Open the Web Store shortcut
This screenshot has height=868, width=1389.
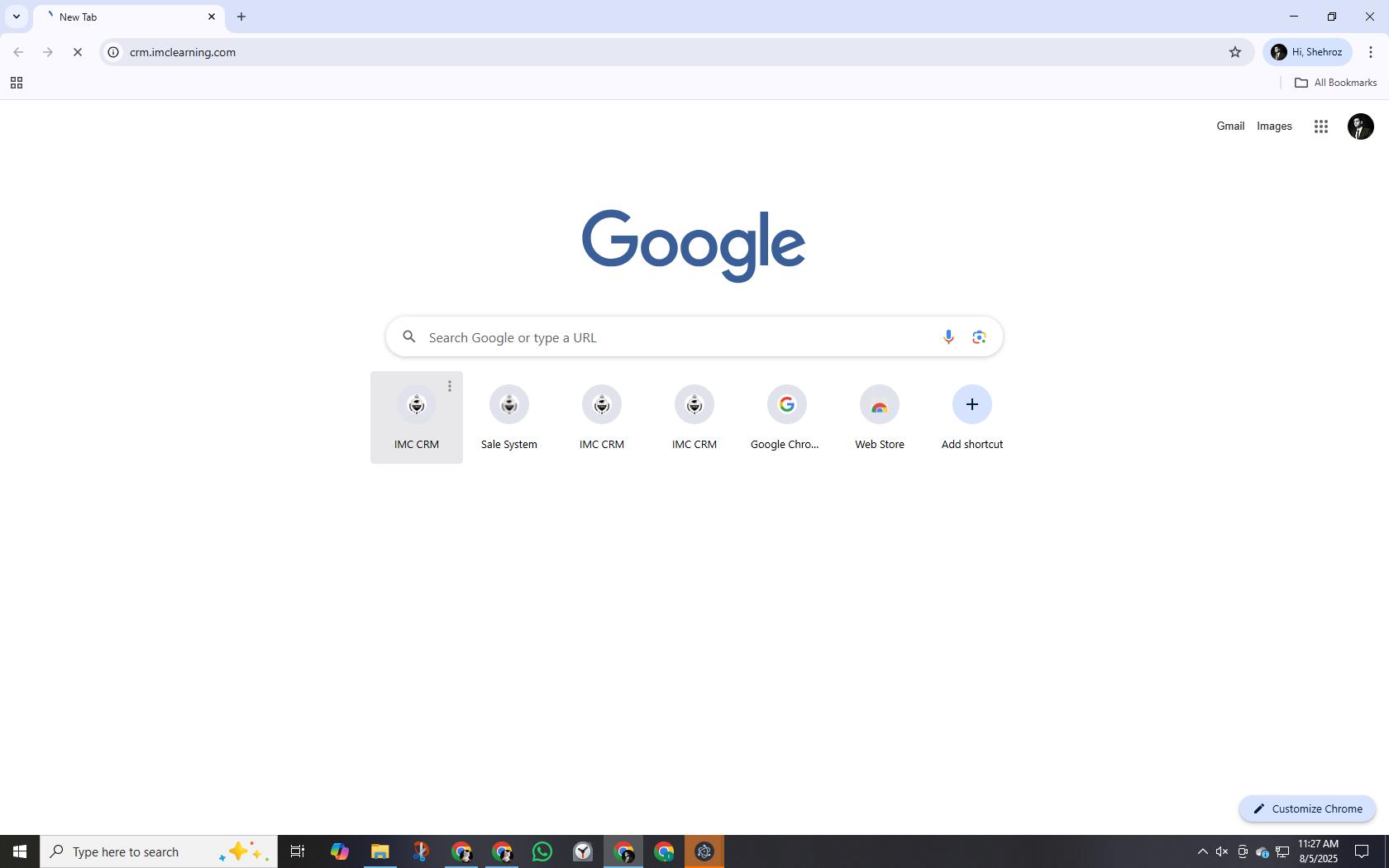coord(880,417)
